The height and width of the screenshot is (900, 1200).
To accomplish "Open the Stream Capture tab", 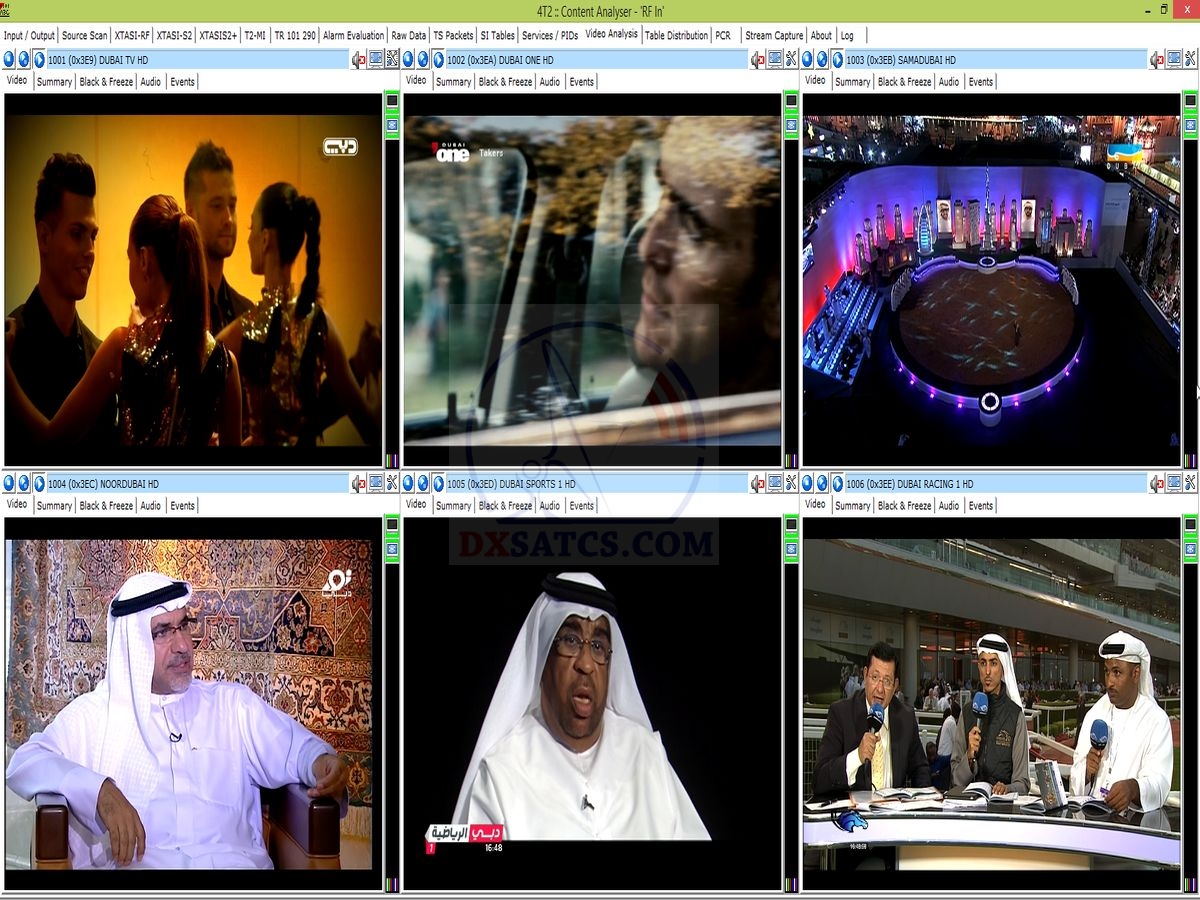I will (774, 35).
